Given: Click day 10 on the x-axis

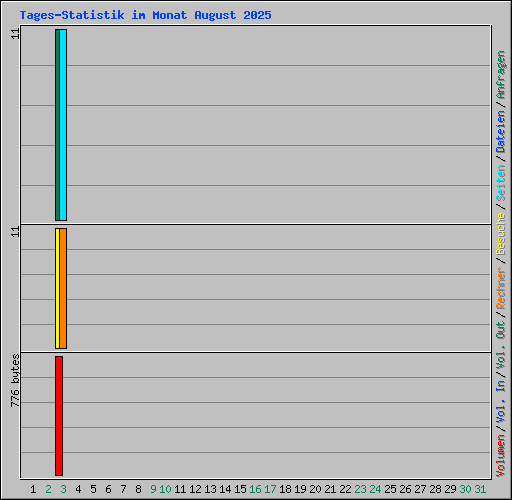Looking at the screenshot, I should pos(165,489).
